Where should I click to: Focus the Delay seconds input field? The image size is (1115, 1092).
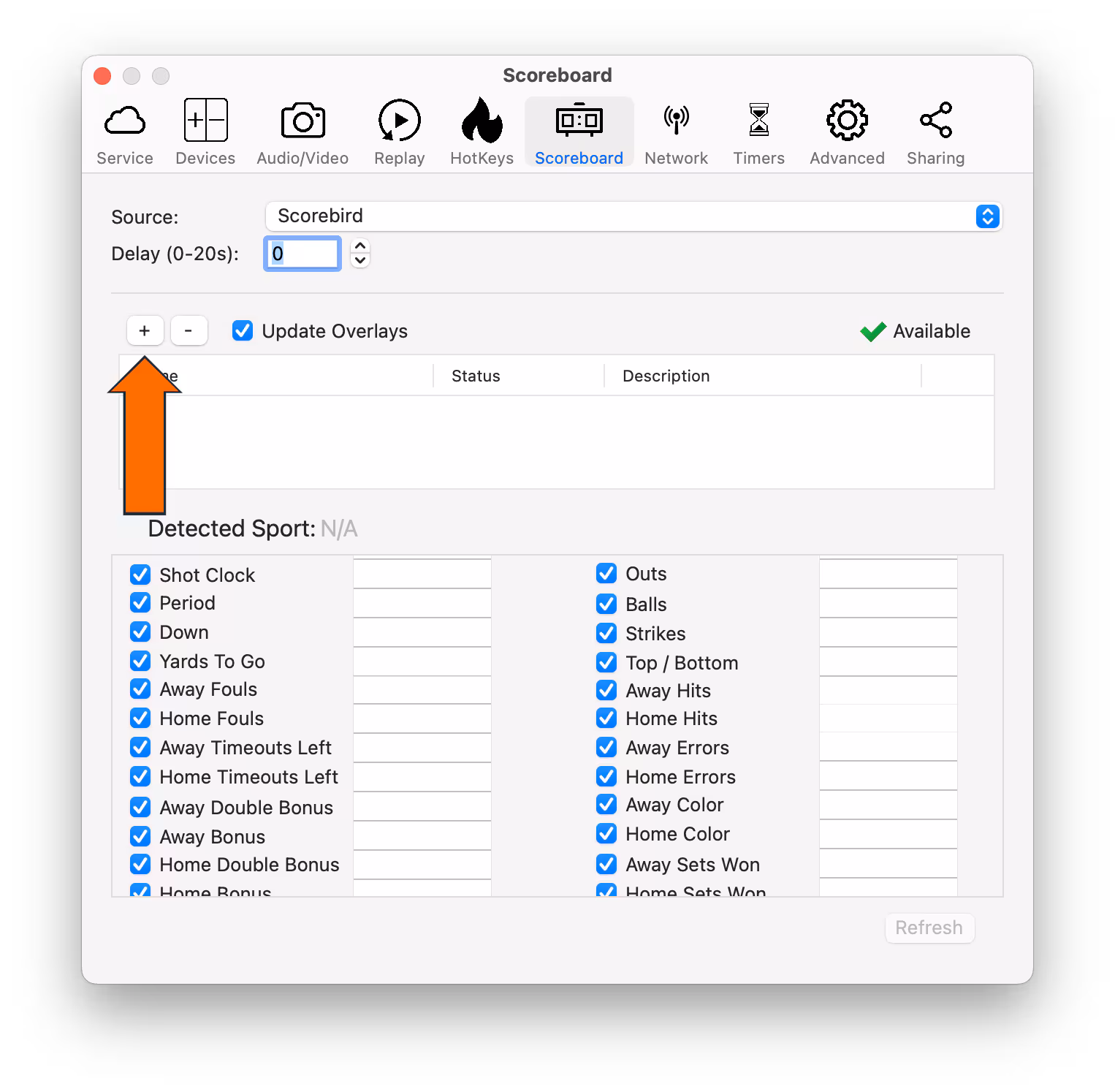point(302,254)
